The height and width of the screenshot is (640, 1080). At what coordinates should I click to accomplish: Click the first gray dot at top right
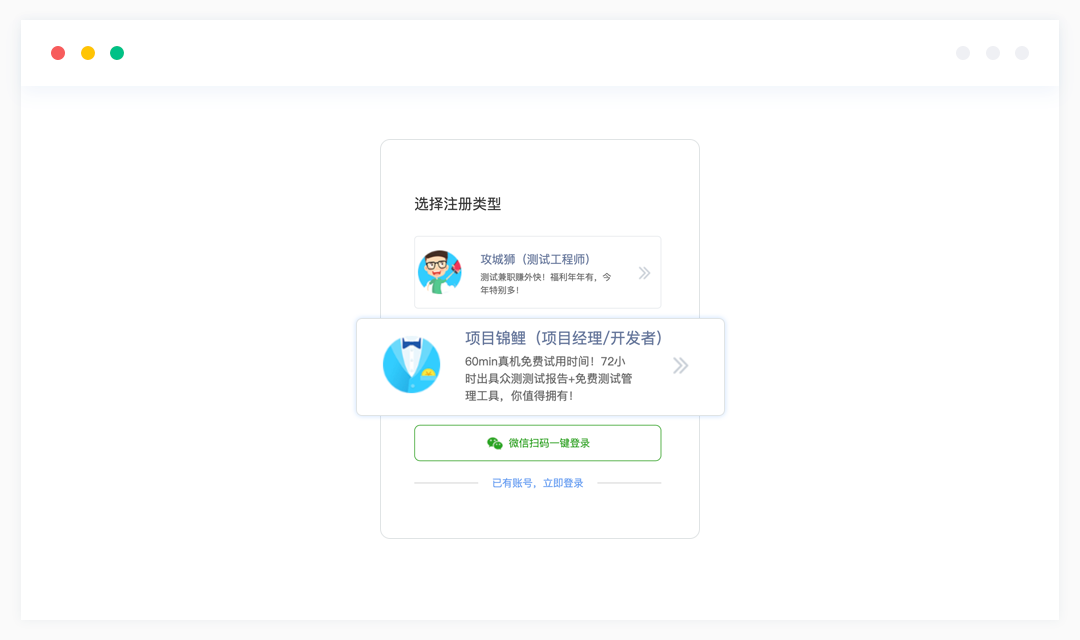(963, 53)
